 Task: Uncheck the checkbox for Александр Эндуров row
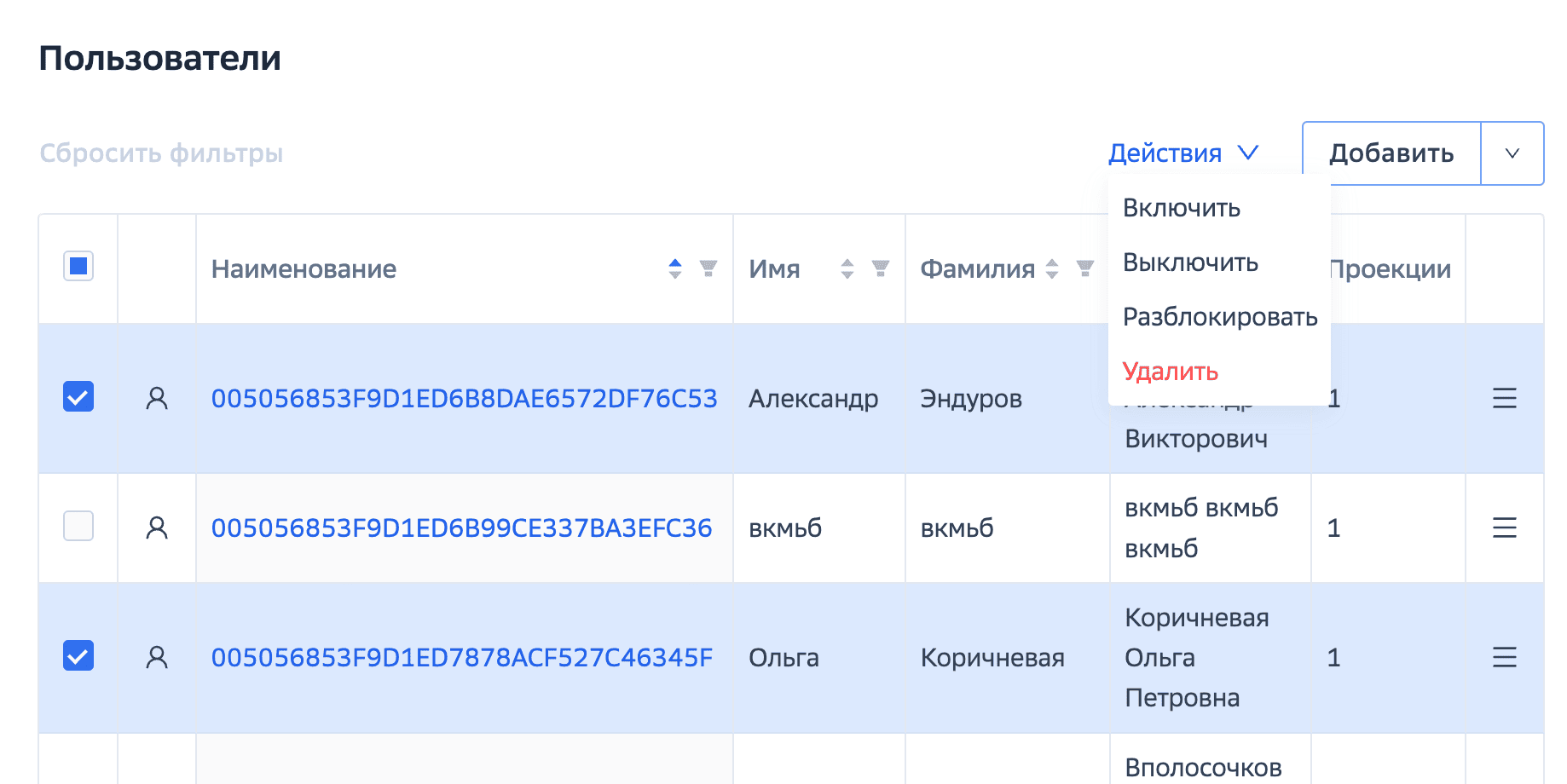pos(78,397)
